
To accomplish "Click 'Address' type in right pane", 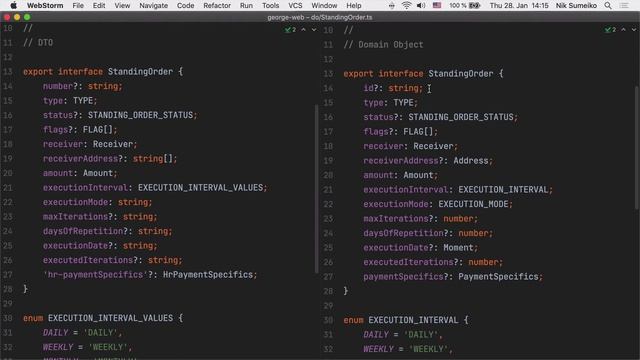I will tap(471, 161).
